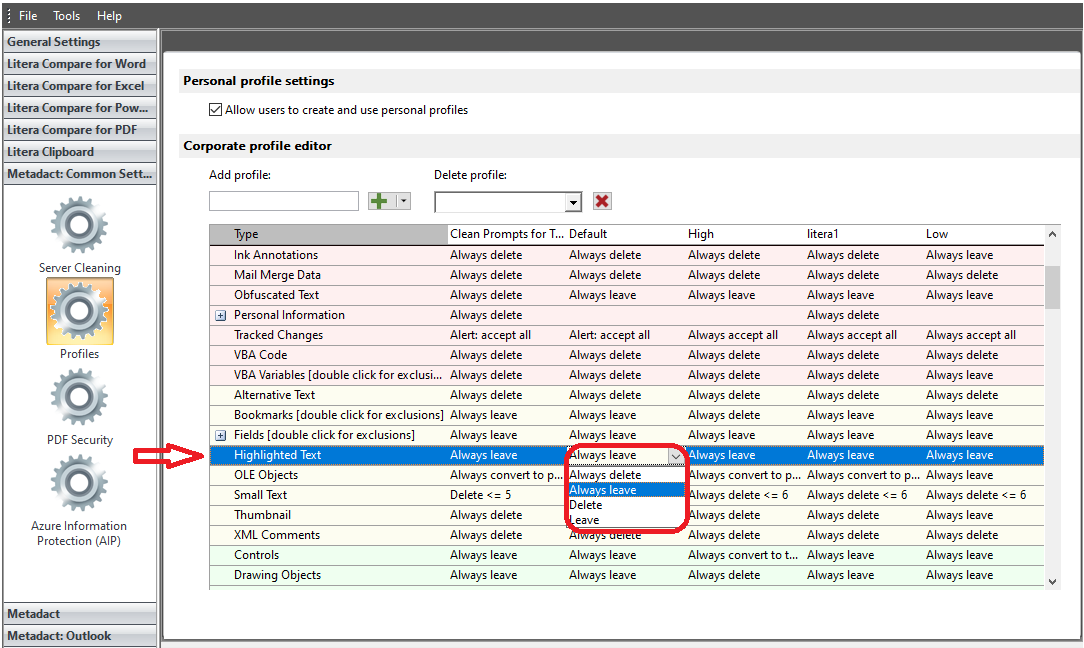
Task: Click the red X to delete a profile
Action: tap(601, 200)
